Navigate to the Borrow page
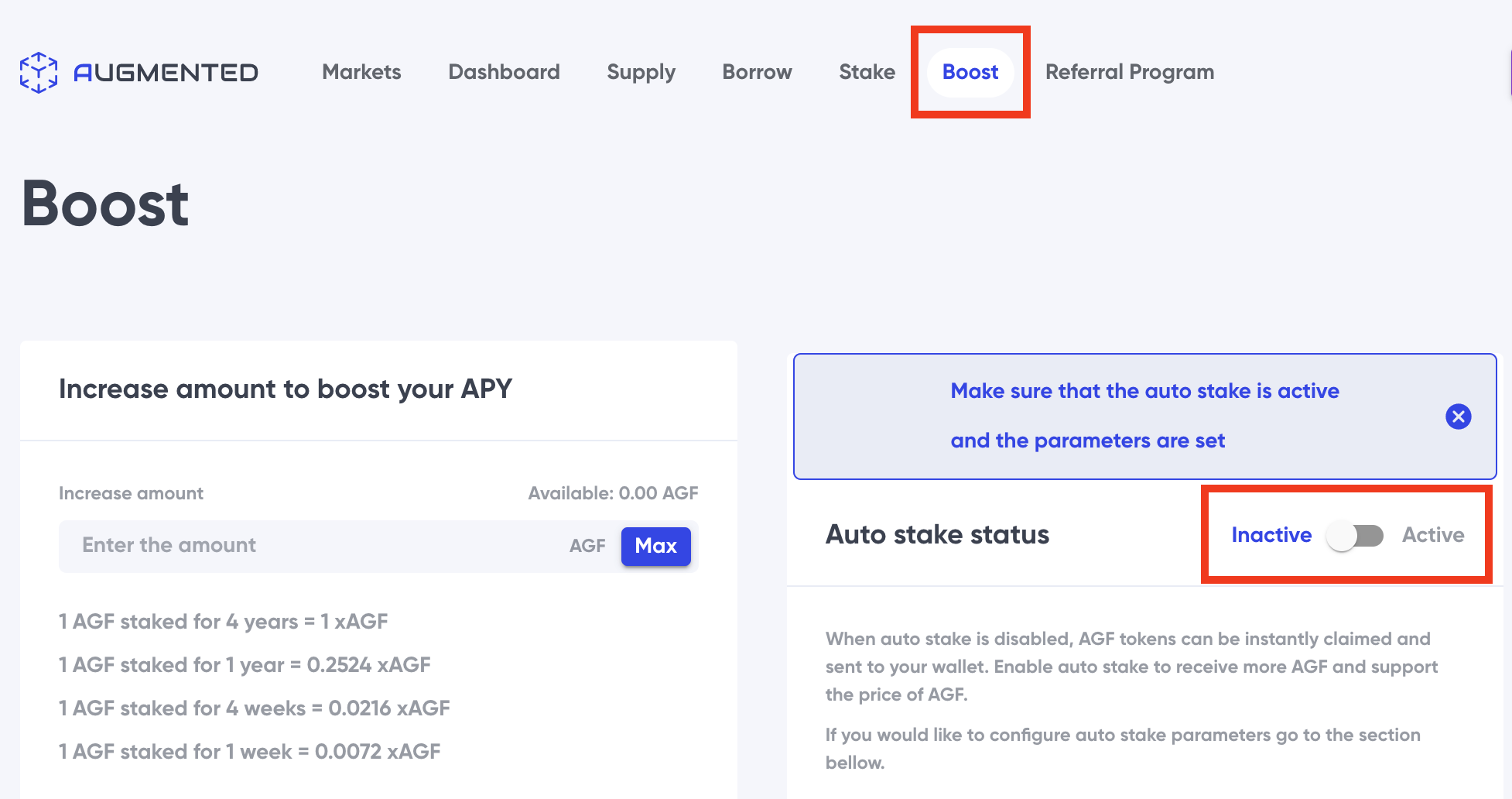The height and width of the screenshot is (799, 1512). tap(757, 72)
